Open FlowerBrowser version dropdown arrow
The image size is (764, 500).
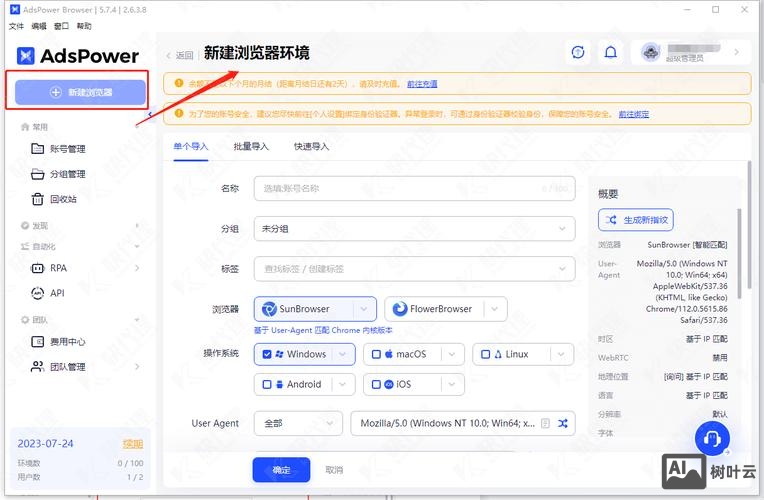[495, 309]
